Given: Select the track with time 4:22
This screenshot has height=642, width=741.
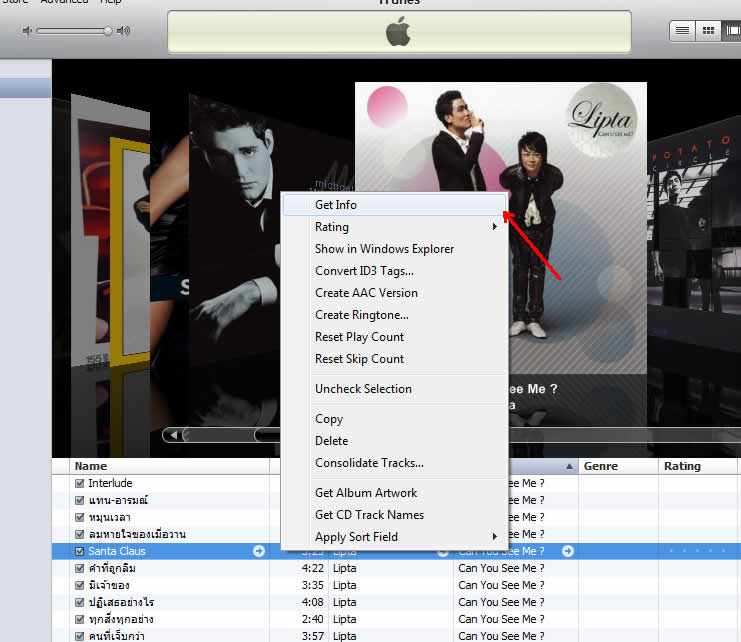Looking at the screenshot, I should [396, 568].
